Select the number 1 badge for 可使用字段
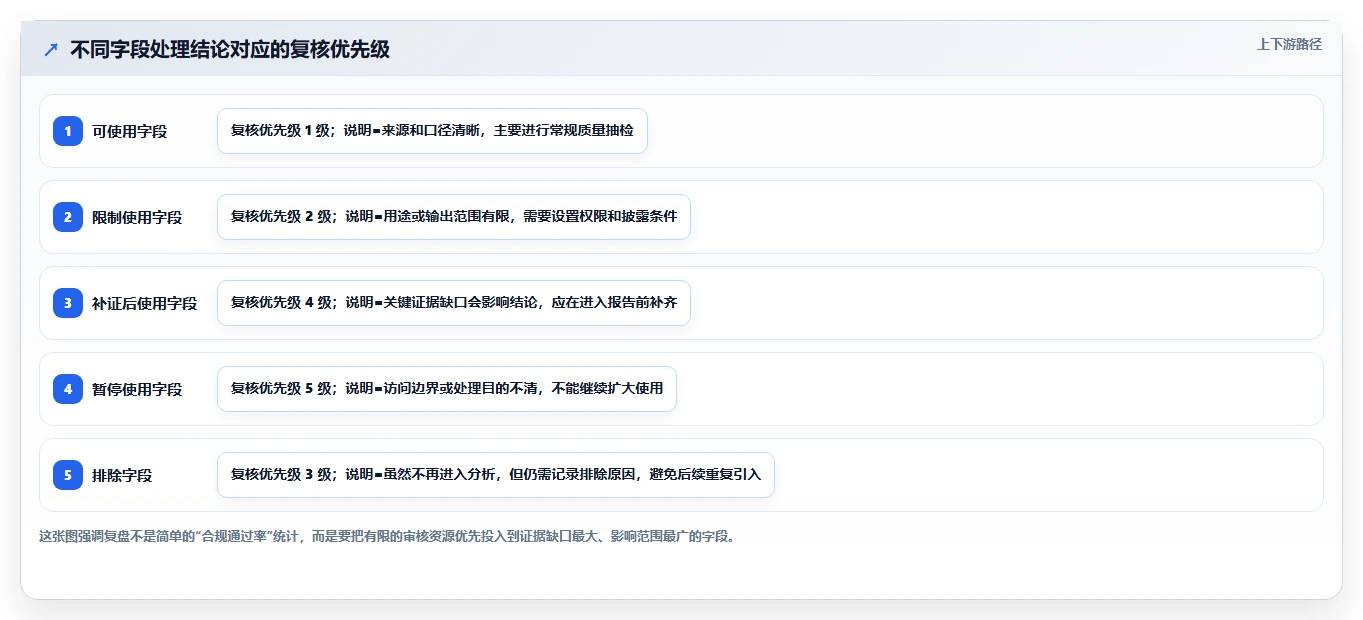 tap(68, 131)
